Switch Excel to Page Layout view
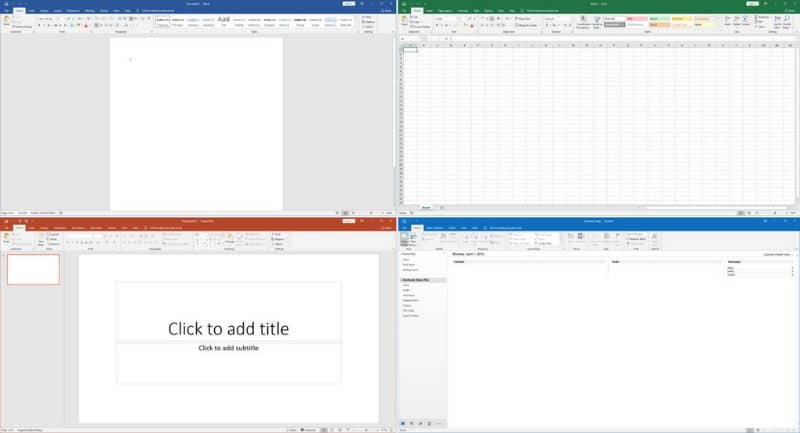 point(749,213)
